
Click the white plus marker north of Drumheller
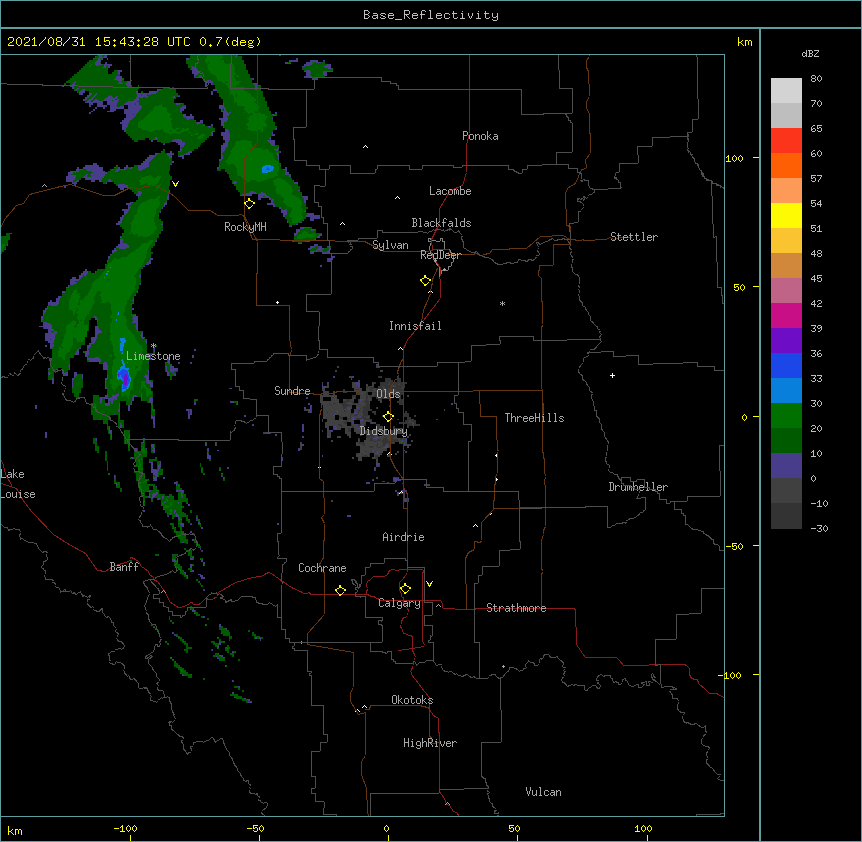point(612,375)
